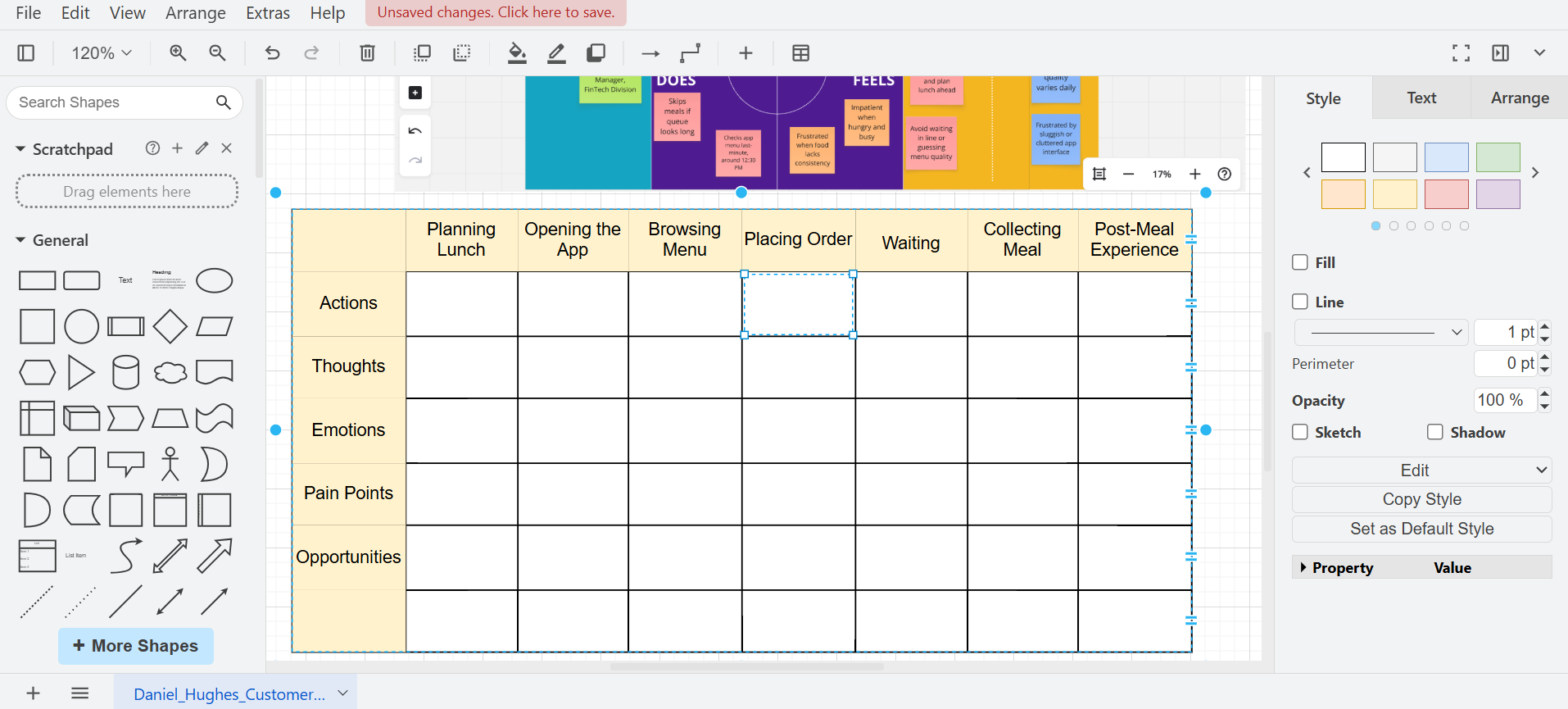
Task: Open the Extras menu
Action: click(x=268, y=13)
